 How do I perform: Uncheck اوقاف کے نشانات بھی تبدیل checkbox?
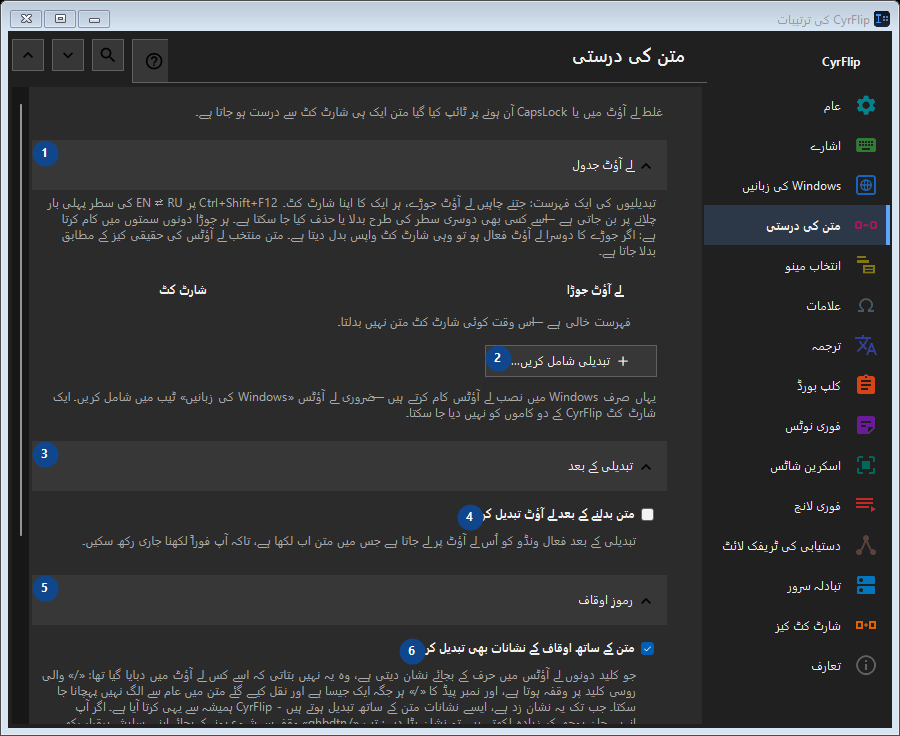647,649
